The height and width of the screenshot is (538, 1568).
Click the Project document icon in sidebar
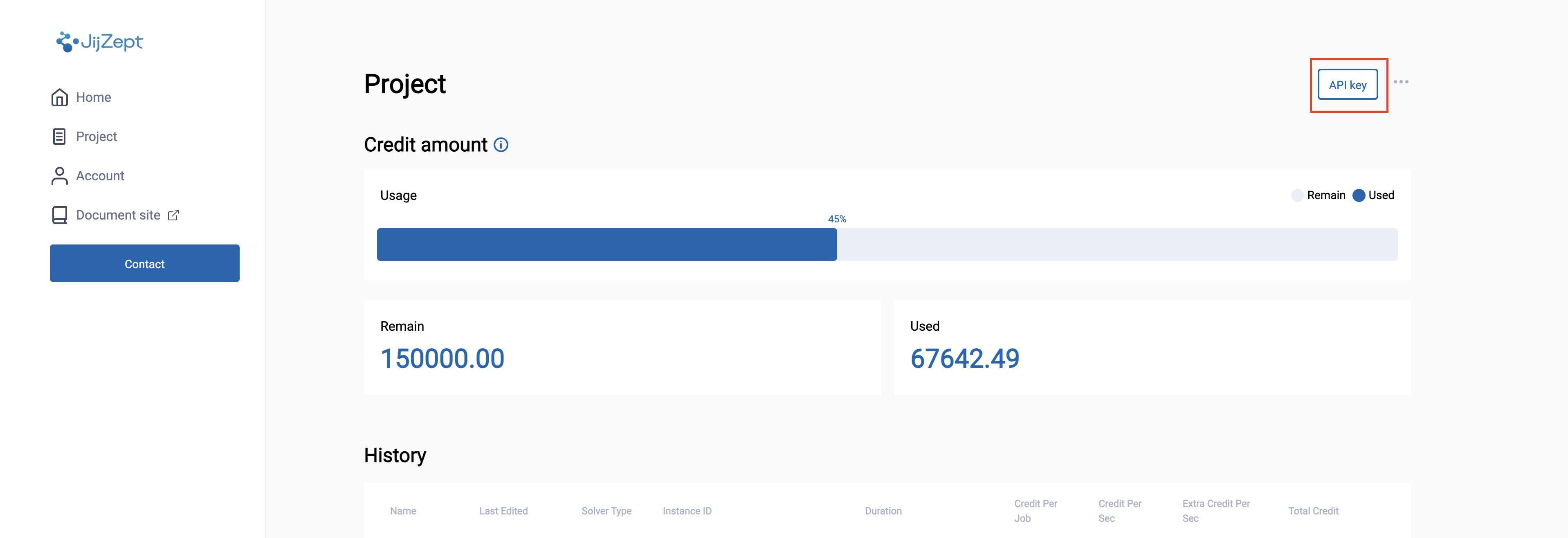60,136
